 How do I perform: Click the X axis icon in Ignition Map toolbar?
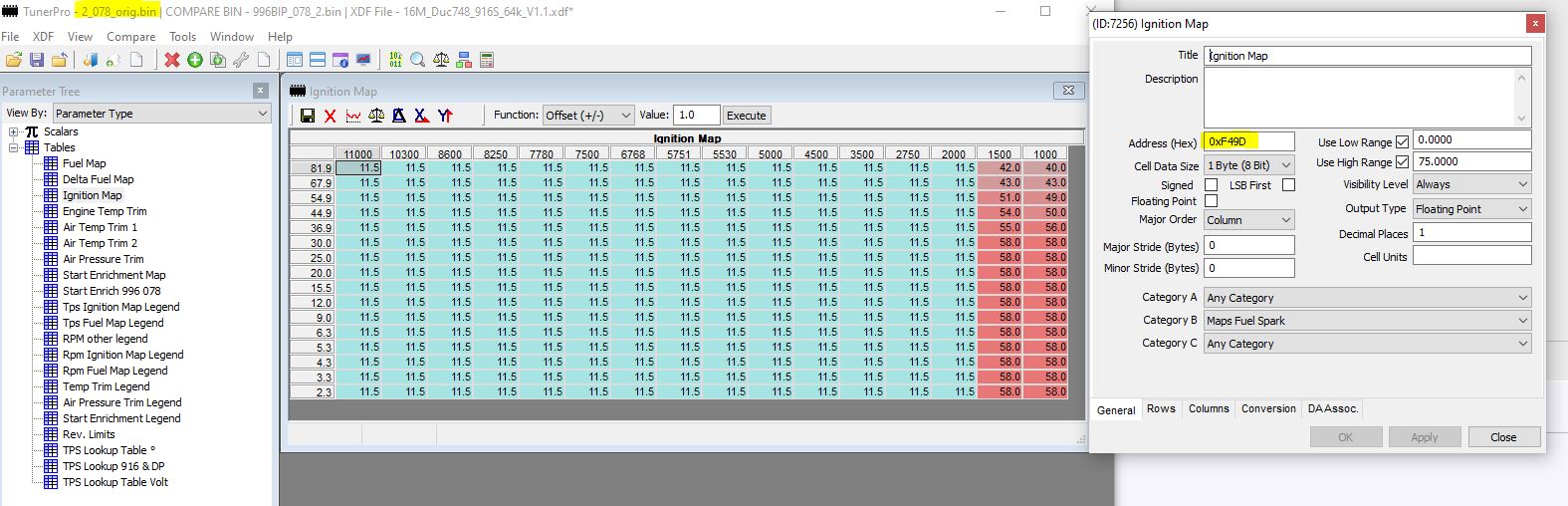pyautogui.click(x=422, y=116)
